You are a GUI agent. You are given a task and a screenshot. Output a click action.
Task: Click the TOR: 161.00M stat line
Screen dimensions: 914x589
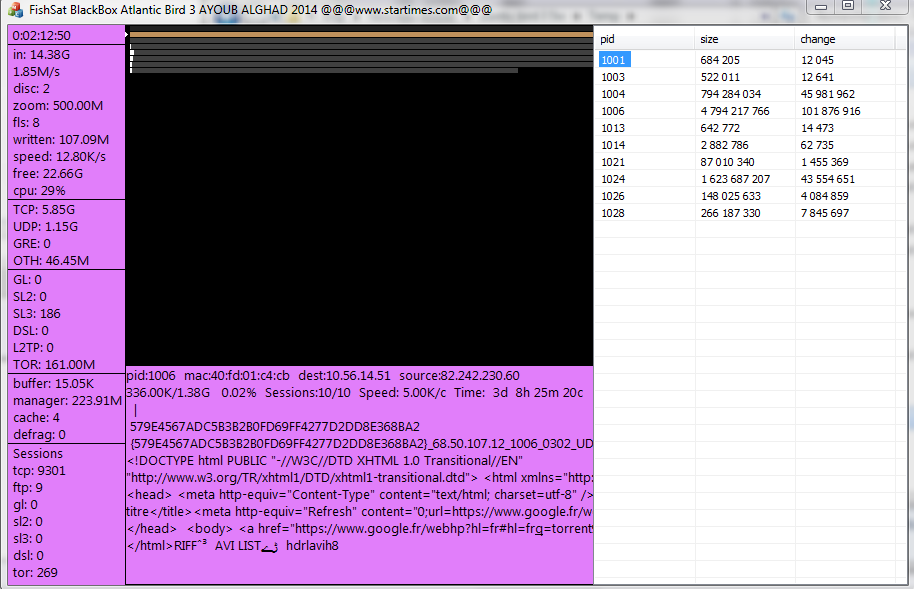(54, 364)
